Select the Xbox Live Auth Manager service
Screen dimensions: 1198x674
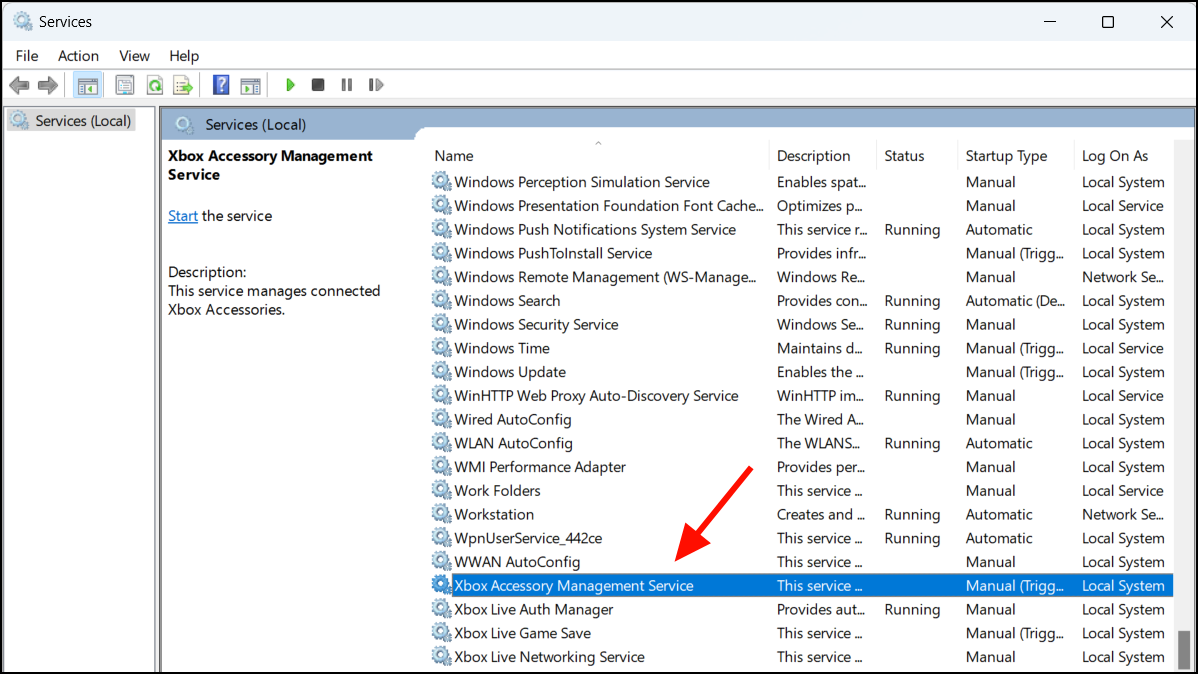point(801,610)
